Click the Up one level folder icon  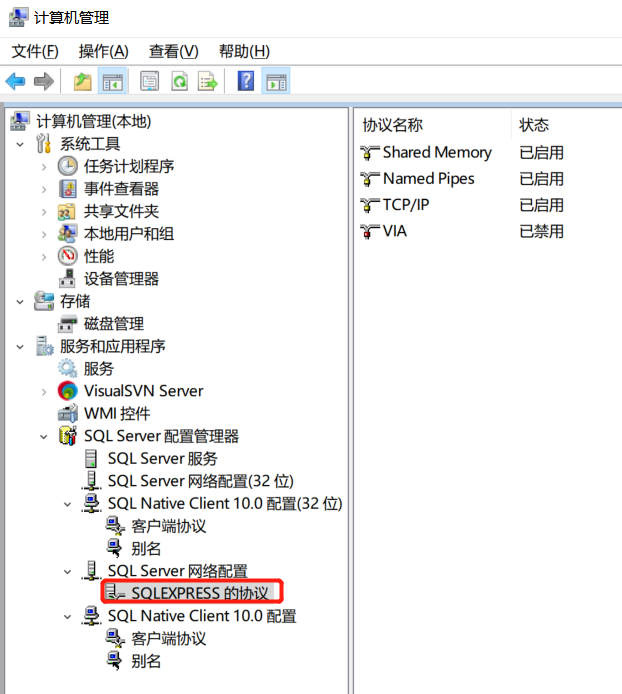82,82
